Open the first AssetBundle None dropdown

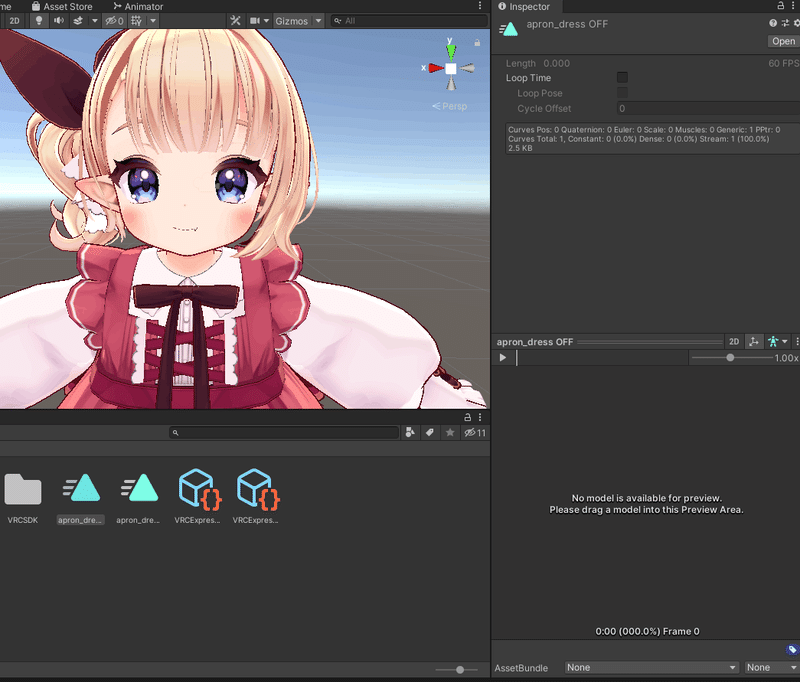pos(650,667)
